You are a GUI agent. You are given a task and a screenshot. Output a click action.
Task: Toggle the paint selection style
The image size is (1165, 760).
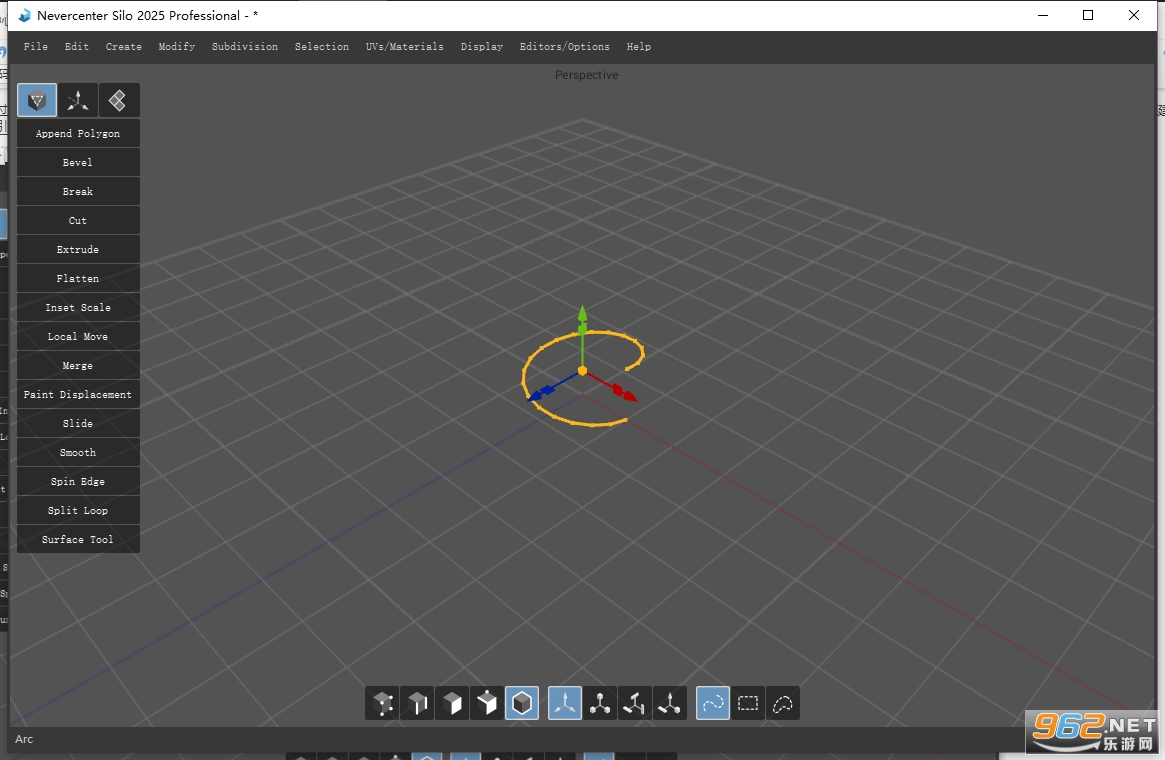tap(713, 703)
